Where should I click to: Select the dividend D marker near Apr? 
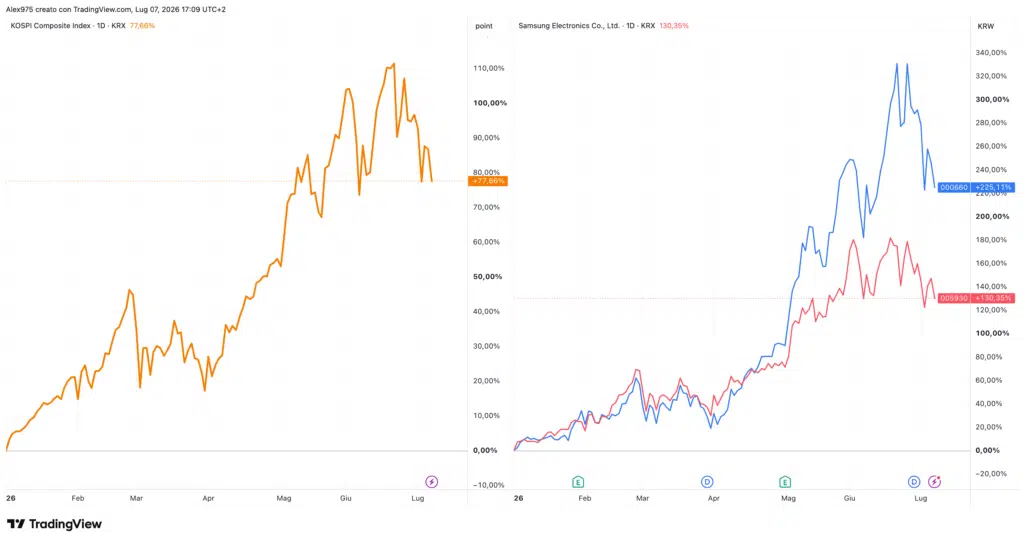tap(707, 482)
